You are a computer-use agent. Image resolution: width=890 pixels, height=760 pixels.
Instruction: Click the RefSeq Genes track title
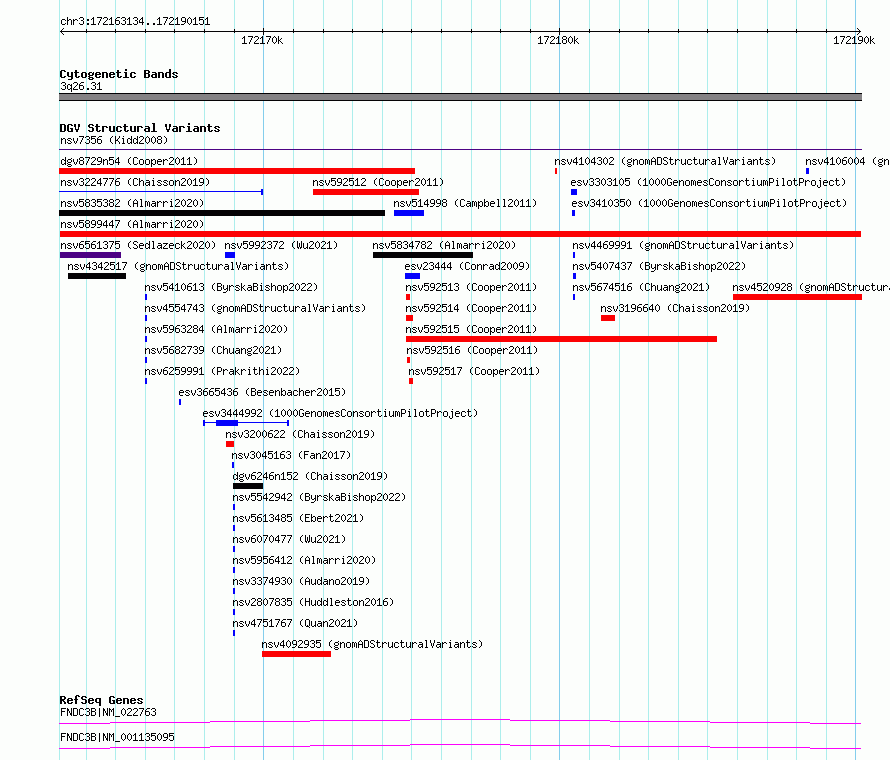pyautogui.click(x=101, y=700)
